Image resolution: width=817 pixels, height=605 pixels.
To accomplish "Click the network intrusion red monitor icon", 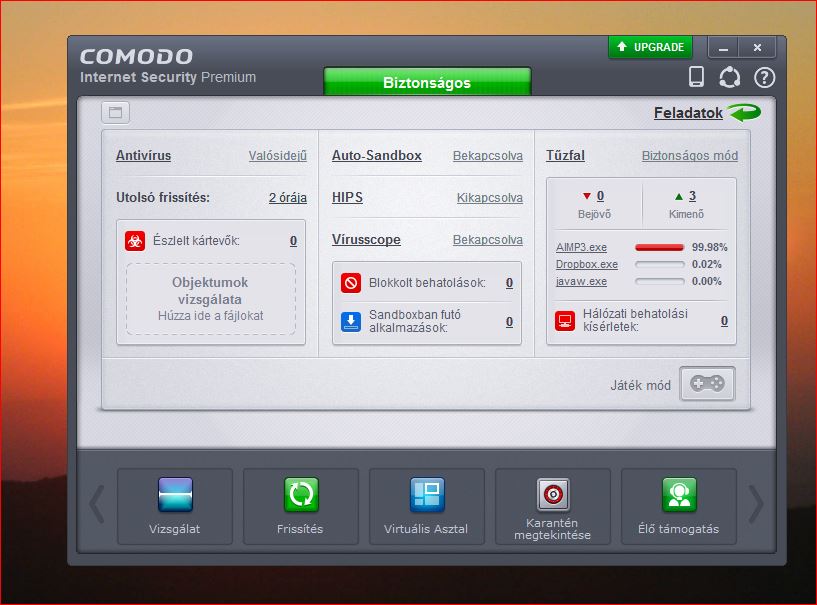I will click(565, 321).
